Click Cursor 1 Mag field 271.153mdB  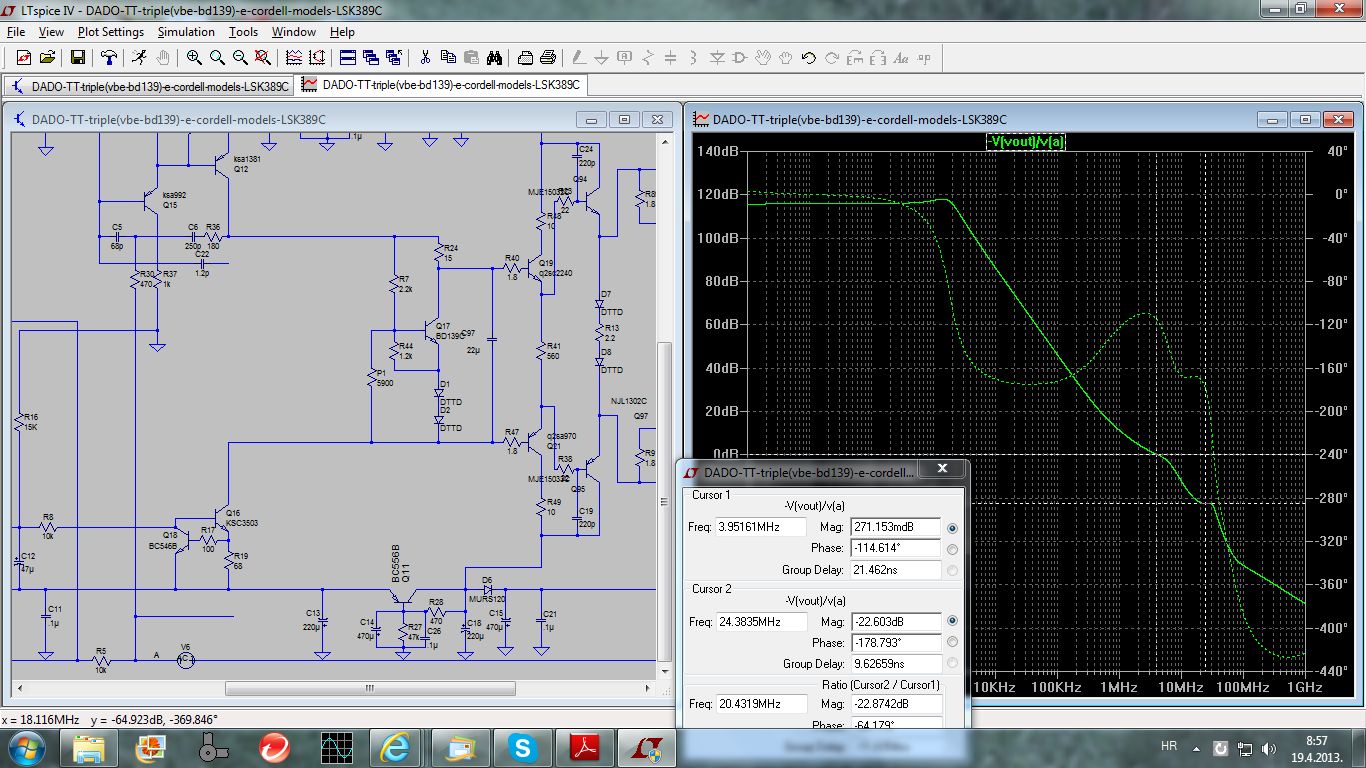[x=895, y=527]
